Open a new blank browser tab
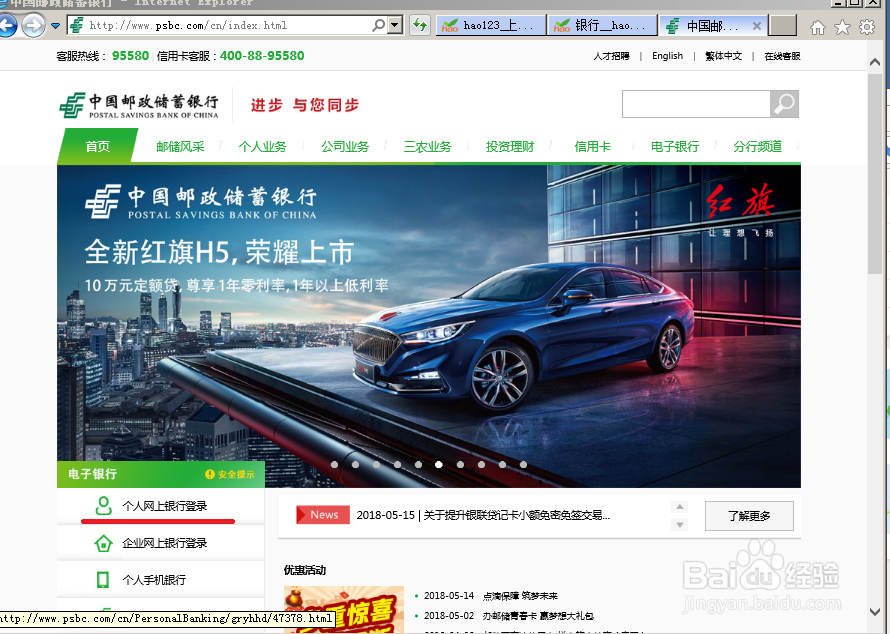Image resolution: width=890 pixels, height=634 pixels. (783, 26)
